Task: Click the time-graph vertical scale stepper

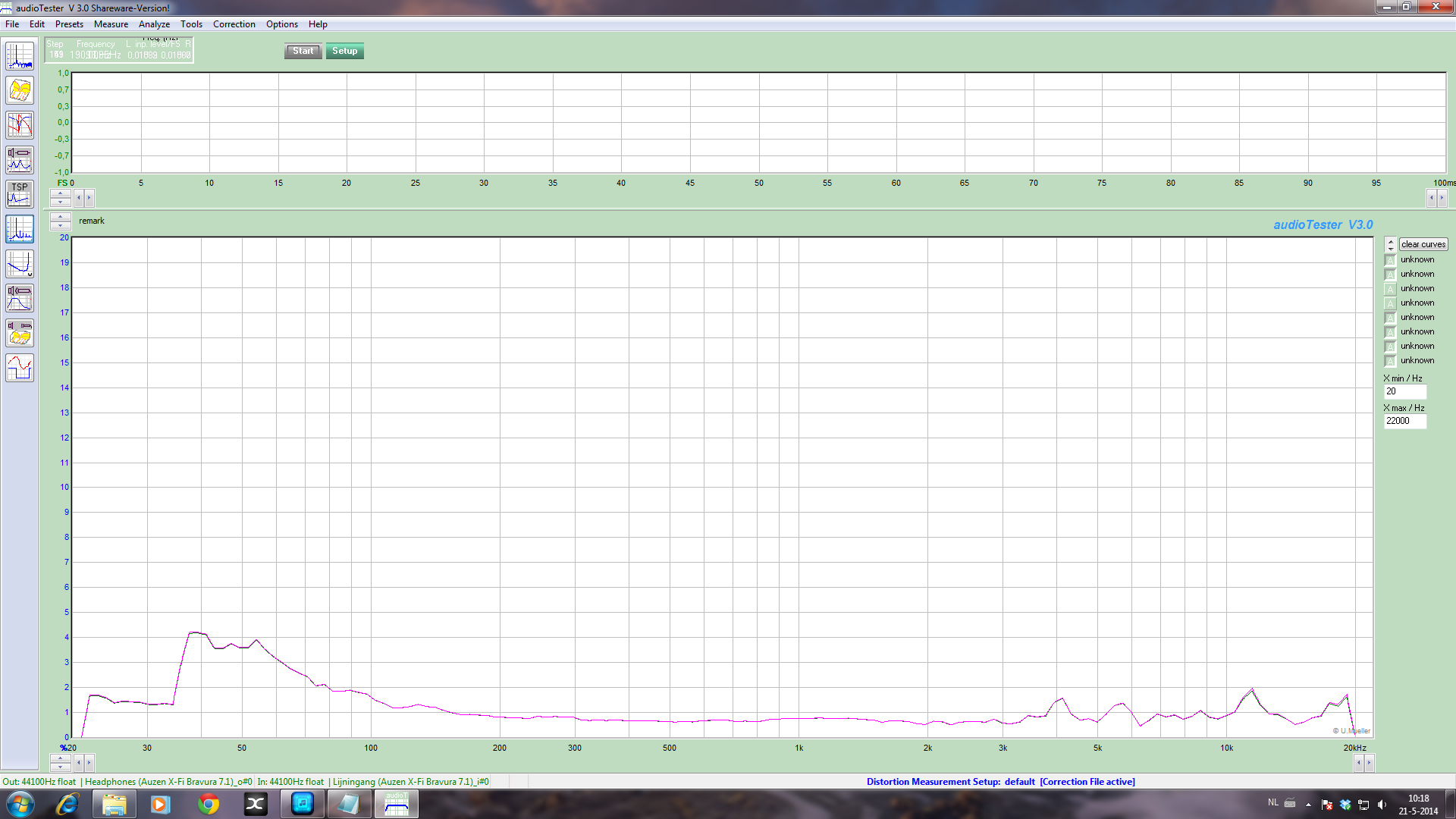Action: pos(60,198)
